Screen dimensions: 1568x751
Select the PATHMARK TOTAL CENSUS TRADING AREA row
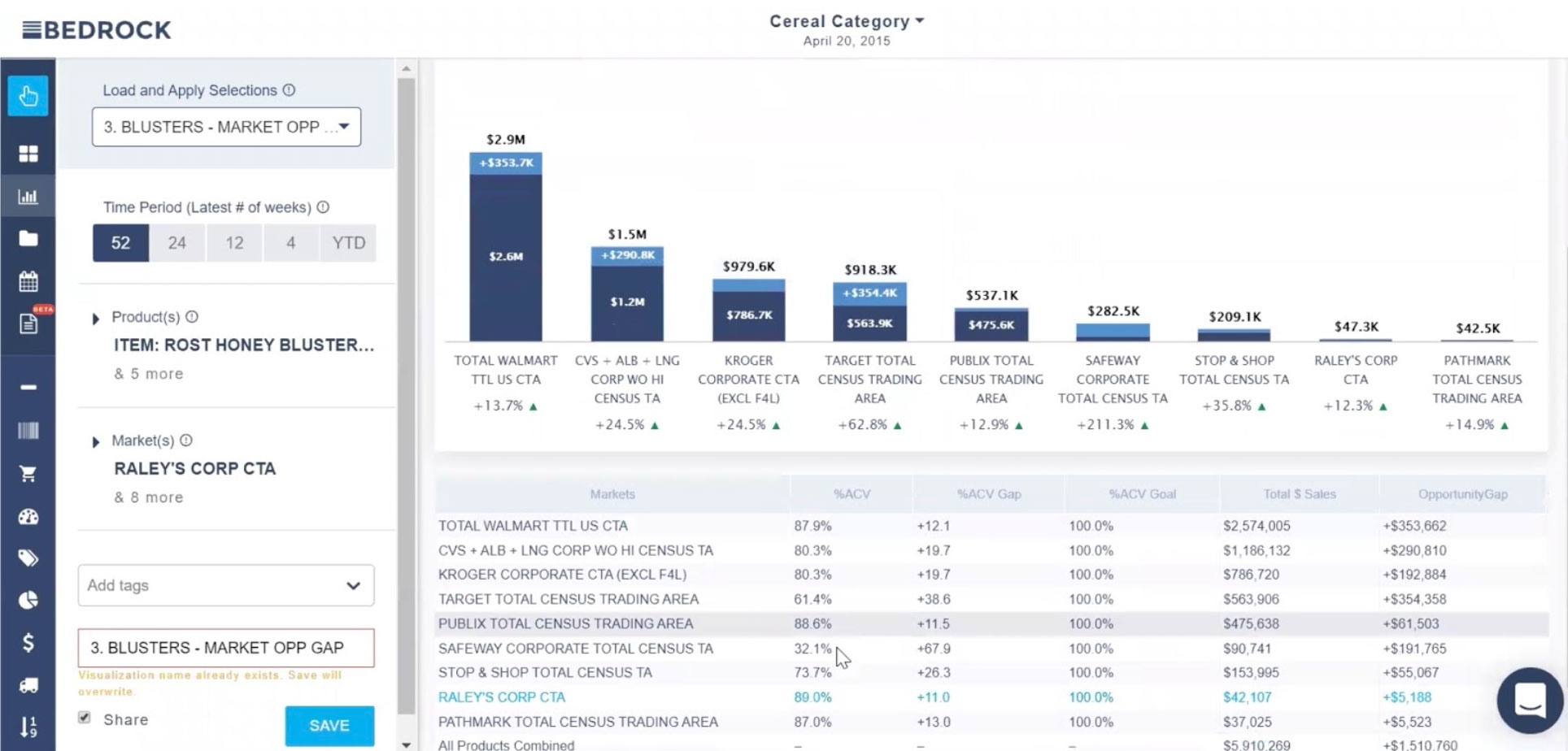(991, 722)
